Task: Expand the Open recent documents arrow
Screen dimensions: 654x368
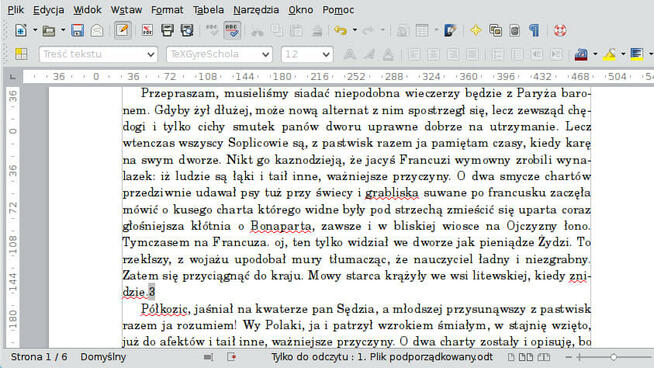Action: pos(63,30)
